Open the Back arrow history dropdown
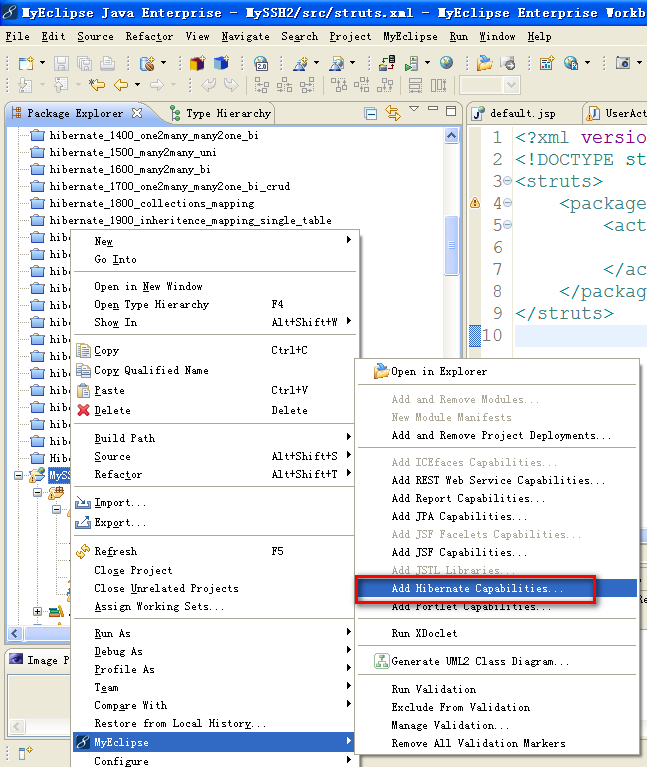The width and height of the screenshot is (647, 767). 137,85
